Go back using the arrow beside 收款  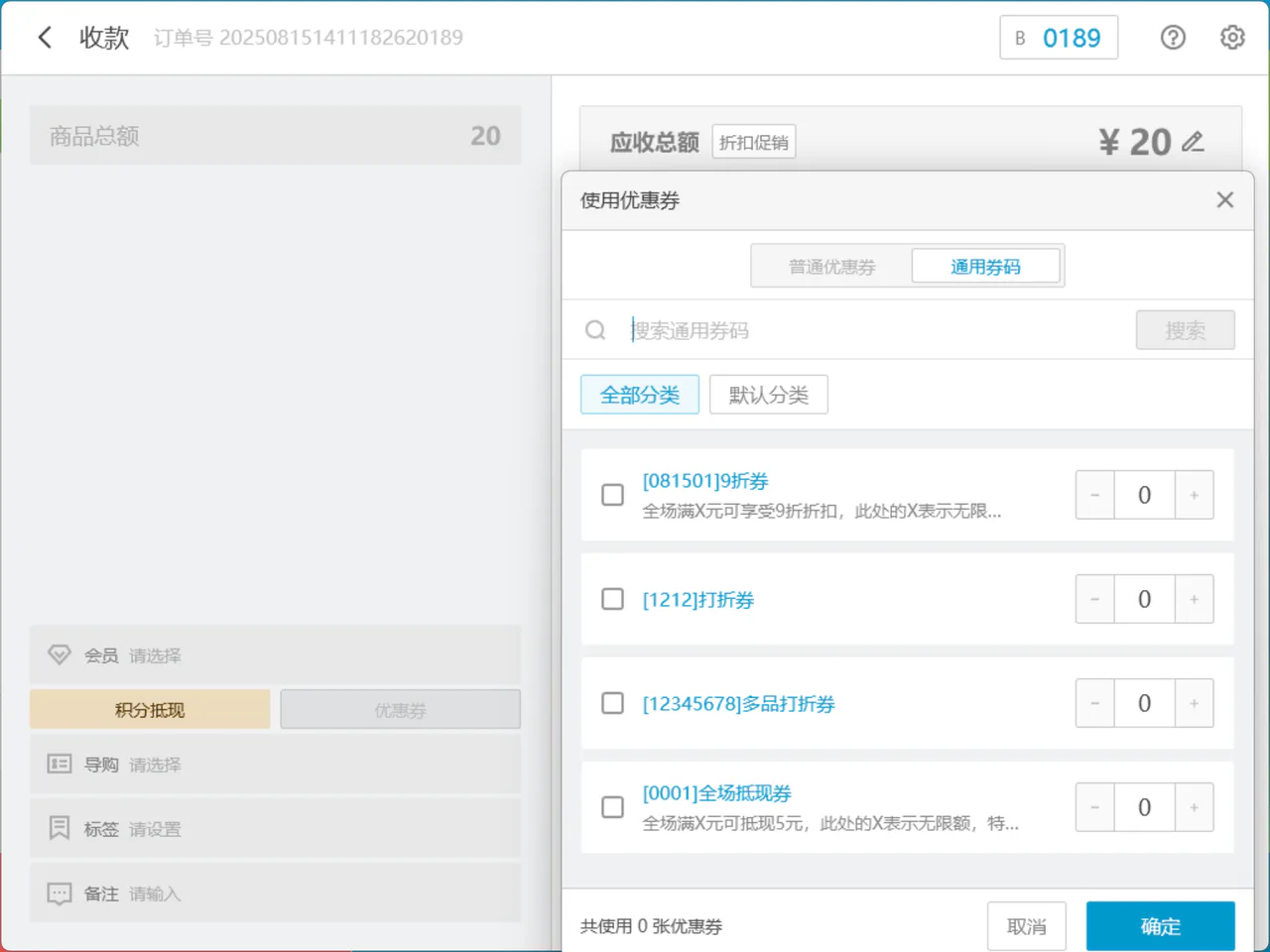point(45,38)
